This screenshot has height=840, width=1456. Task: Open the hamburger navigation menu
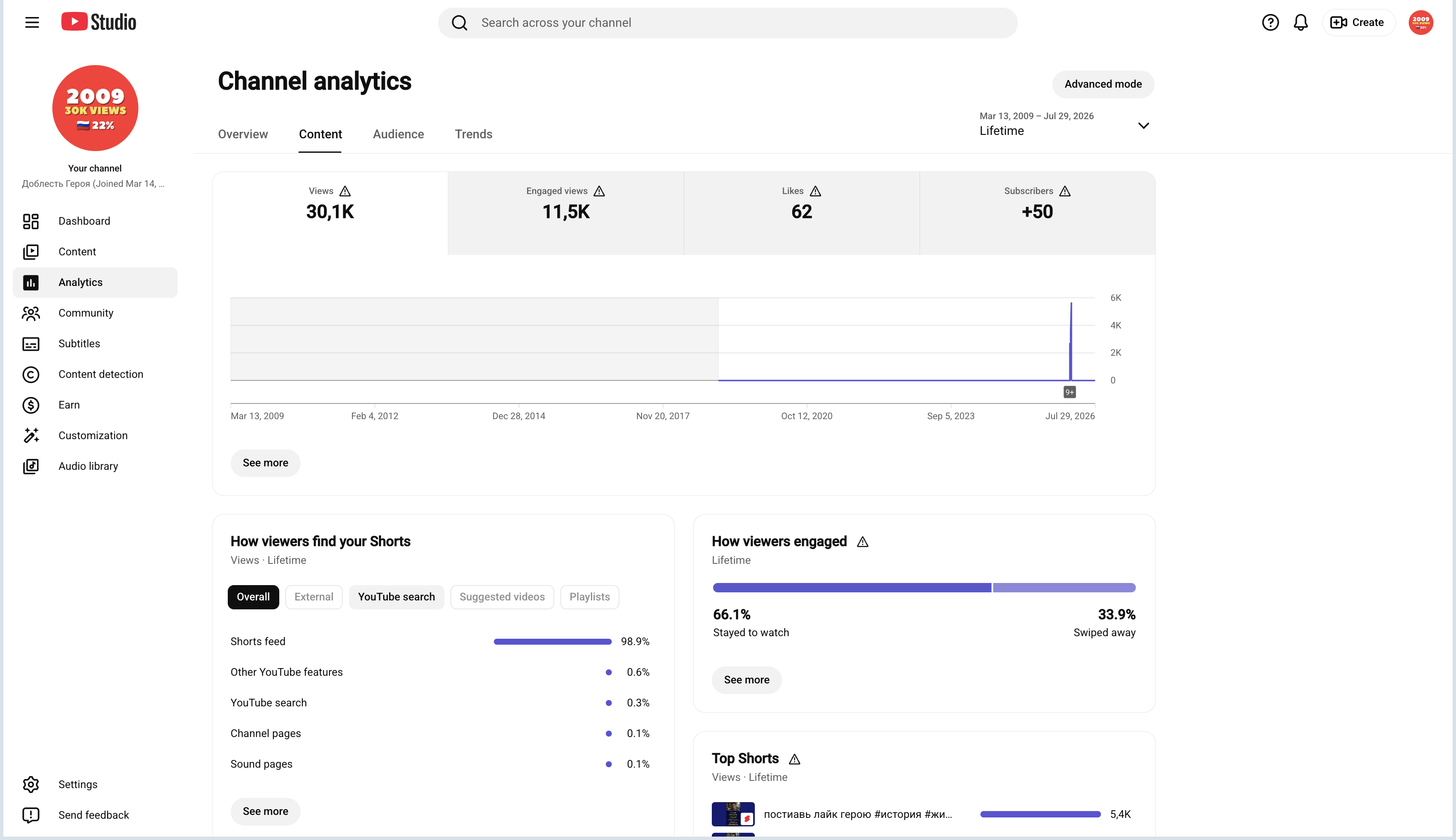click(x=32, y=23)
